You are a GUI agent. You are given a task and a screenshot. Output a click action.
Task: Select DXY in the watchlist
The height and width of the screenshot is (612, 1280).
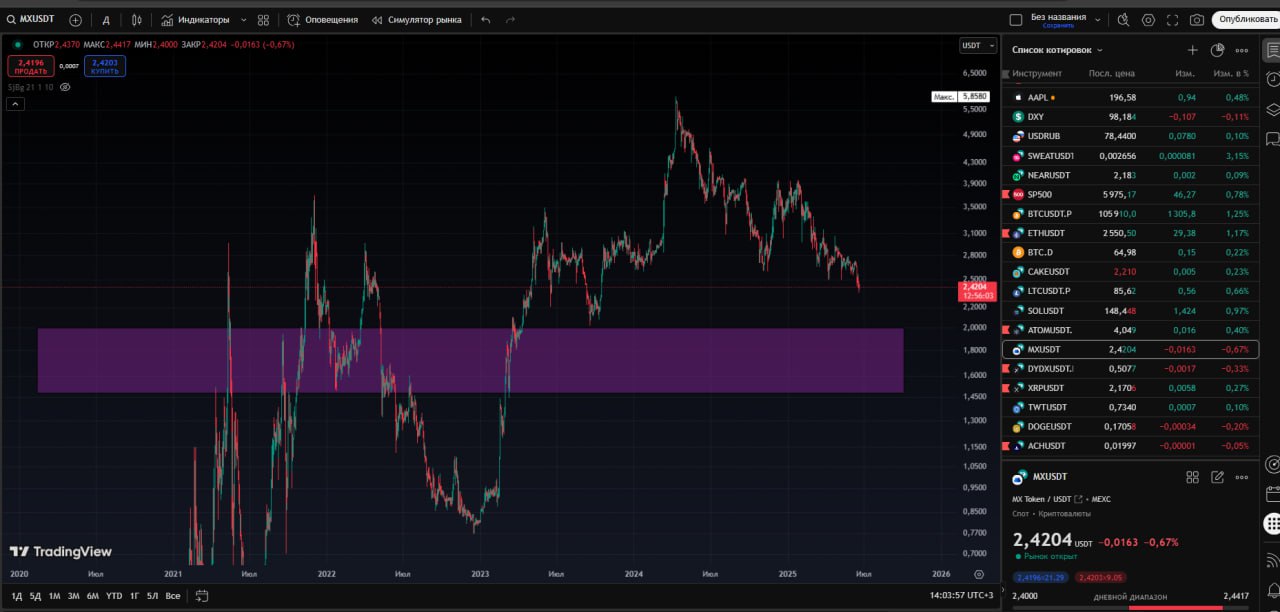pyautogui.click(x=1130, y=117)
